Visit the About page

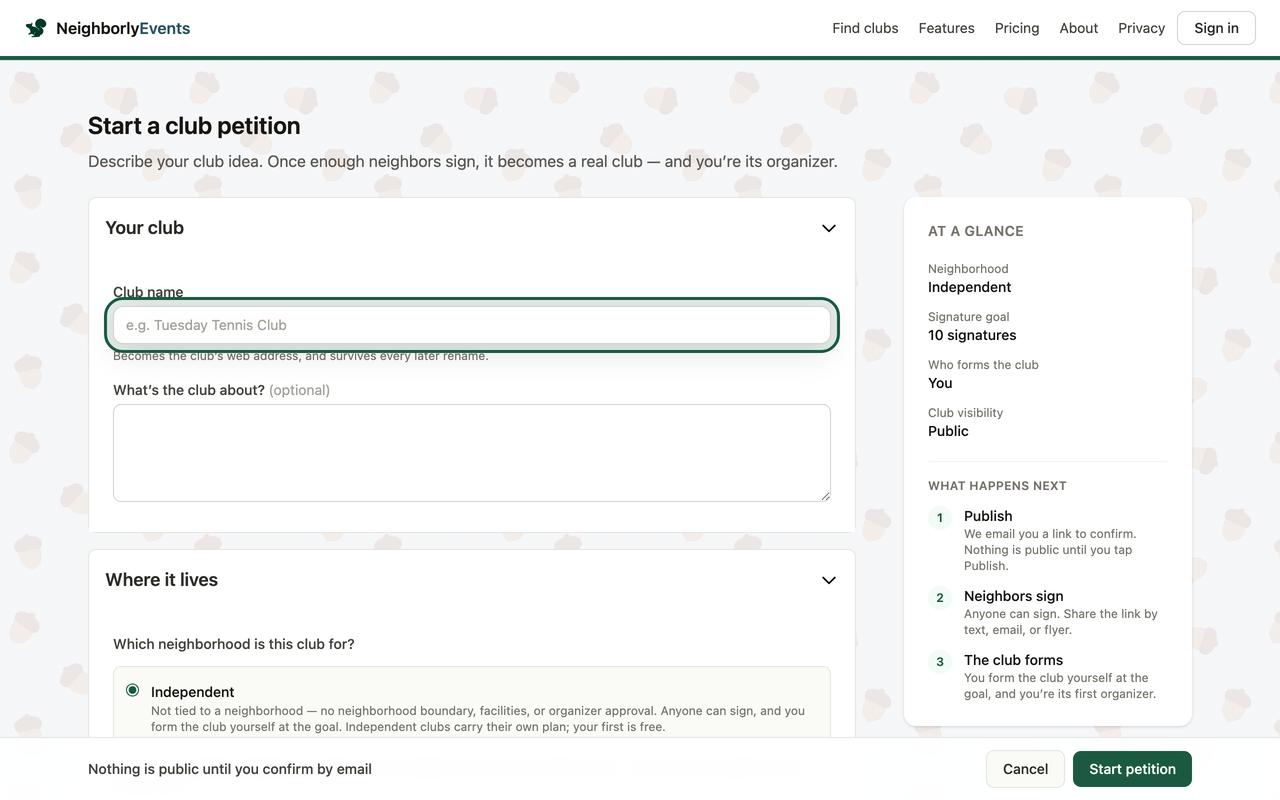click(x=1079, y=28)
